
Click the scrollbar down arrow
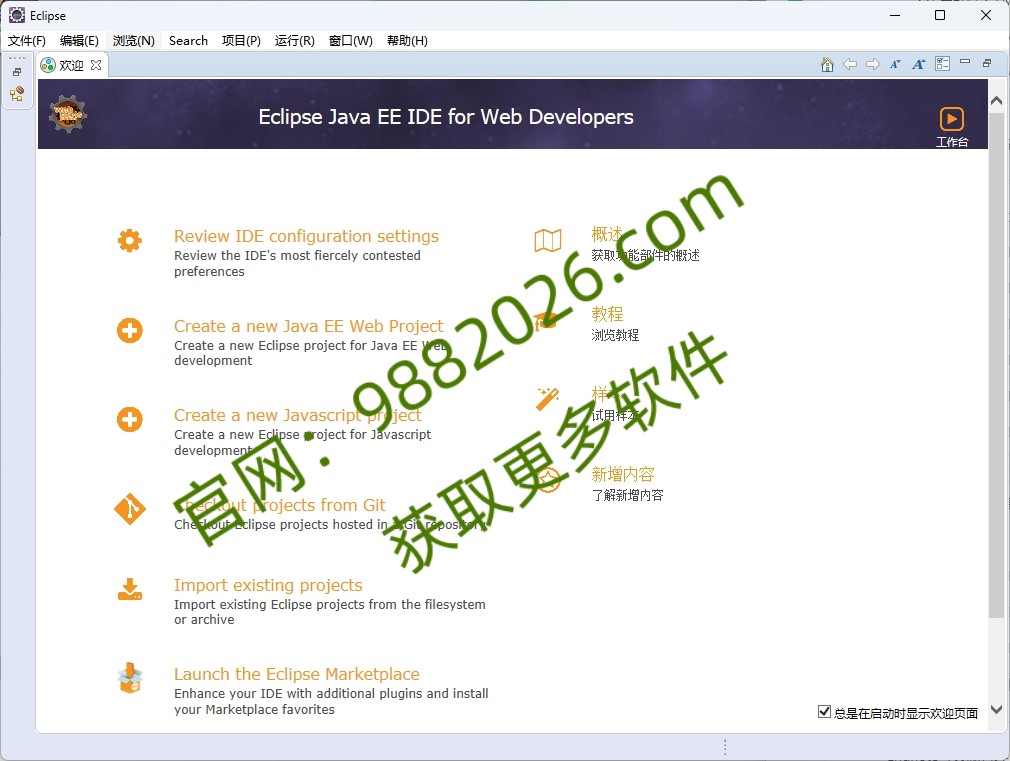tap(997, 710)
